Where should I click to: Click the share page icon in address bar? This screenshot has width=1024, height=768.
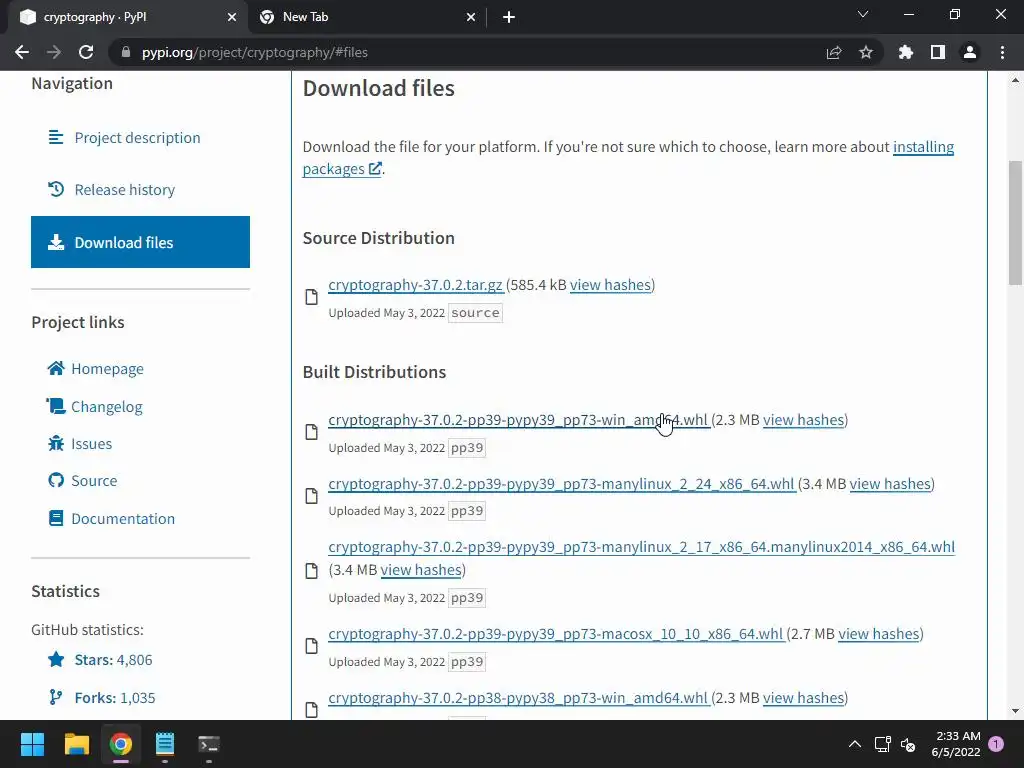tap(834, 52)
